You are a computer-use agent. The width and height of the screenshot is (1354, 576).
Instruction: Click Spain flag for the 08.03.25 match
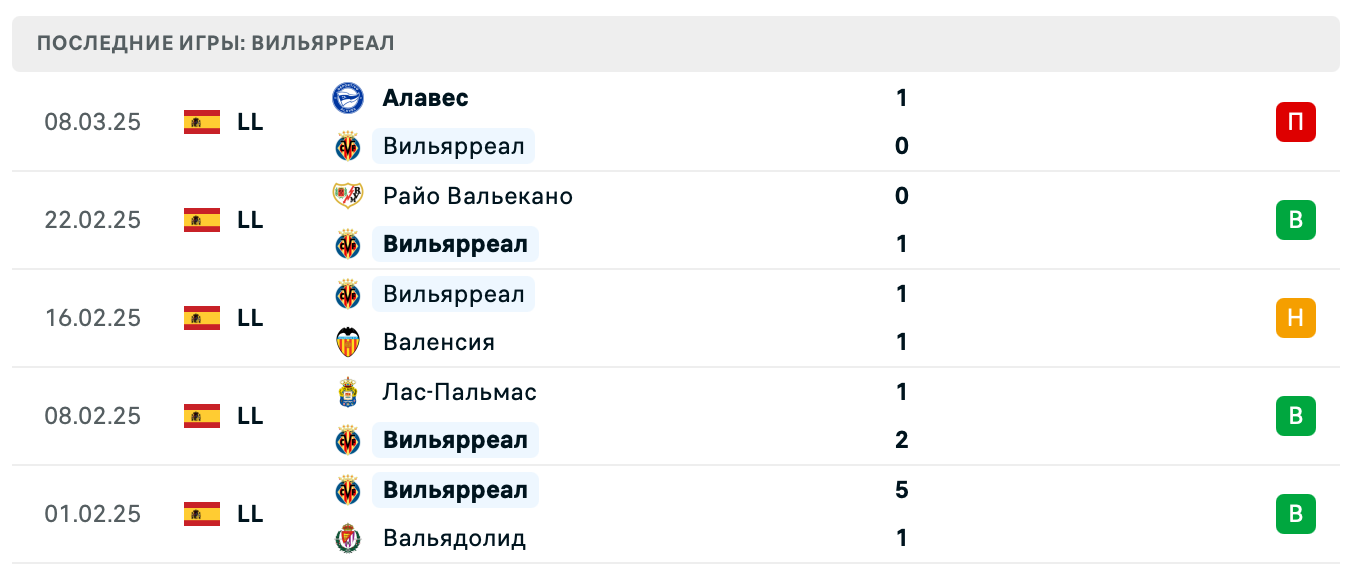pos(202,122)
